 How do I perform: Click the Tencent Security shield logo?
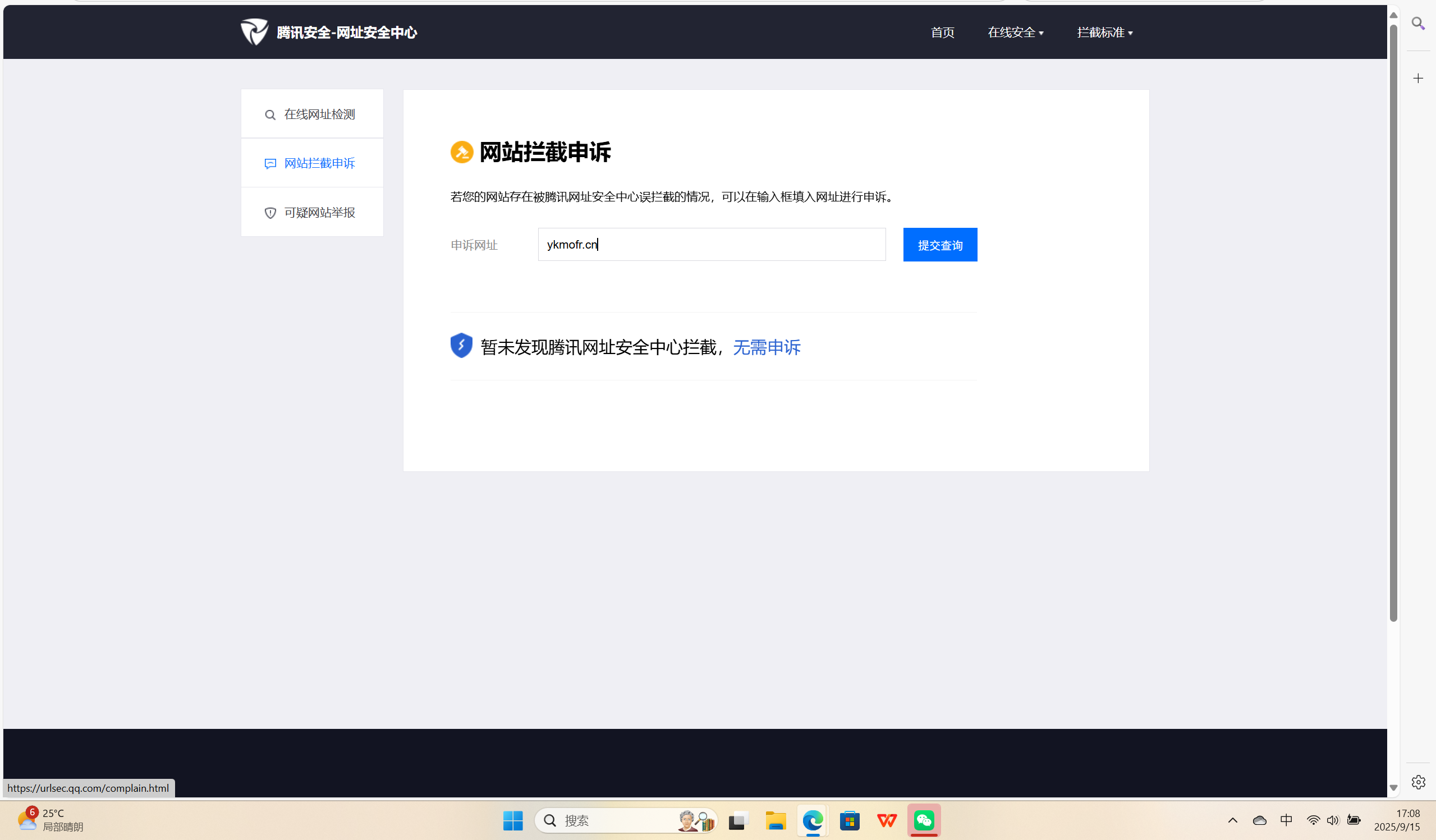tap(254, 31)
